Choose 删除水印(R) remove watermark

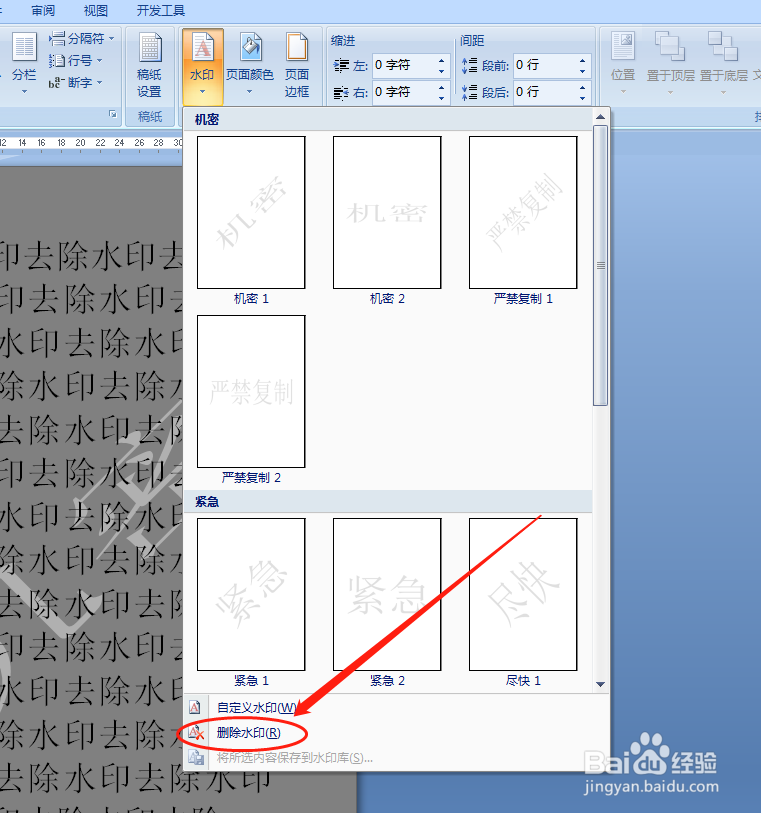tap(397, 733)
